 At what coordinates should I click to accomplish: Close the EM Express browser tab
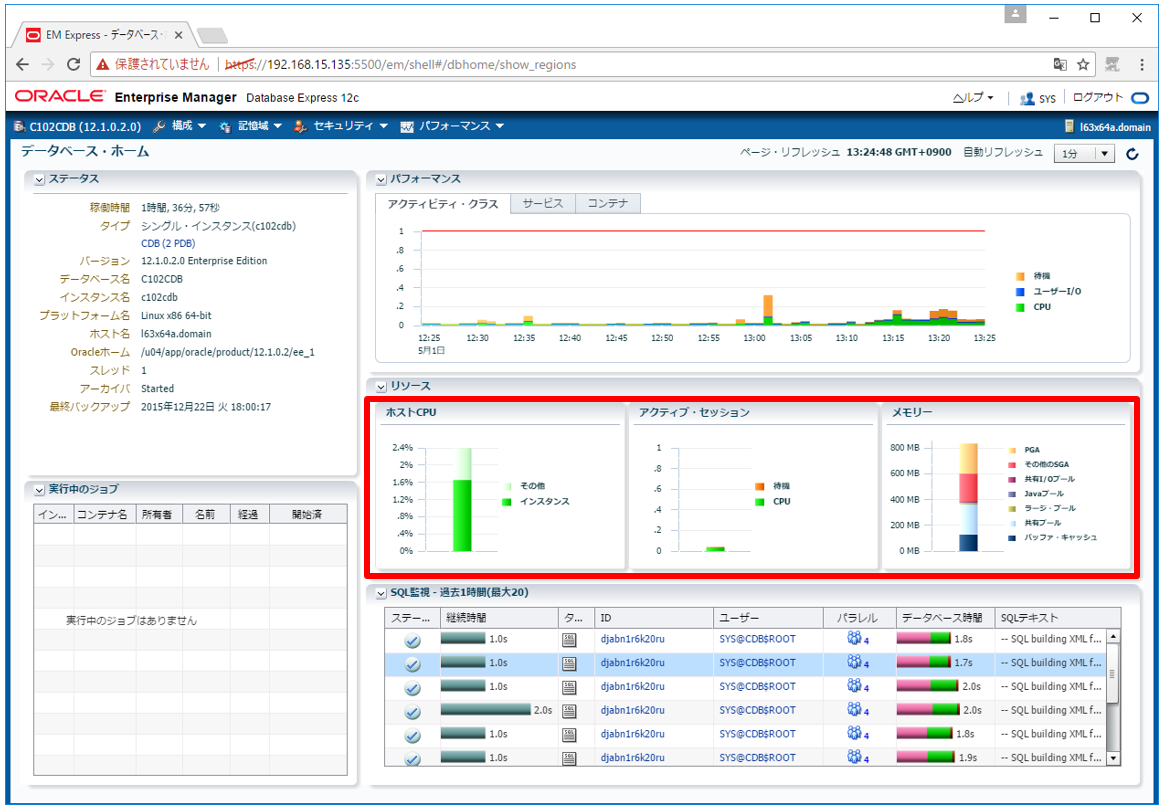[179, 35]
